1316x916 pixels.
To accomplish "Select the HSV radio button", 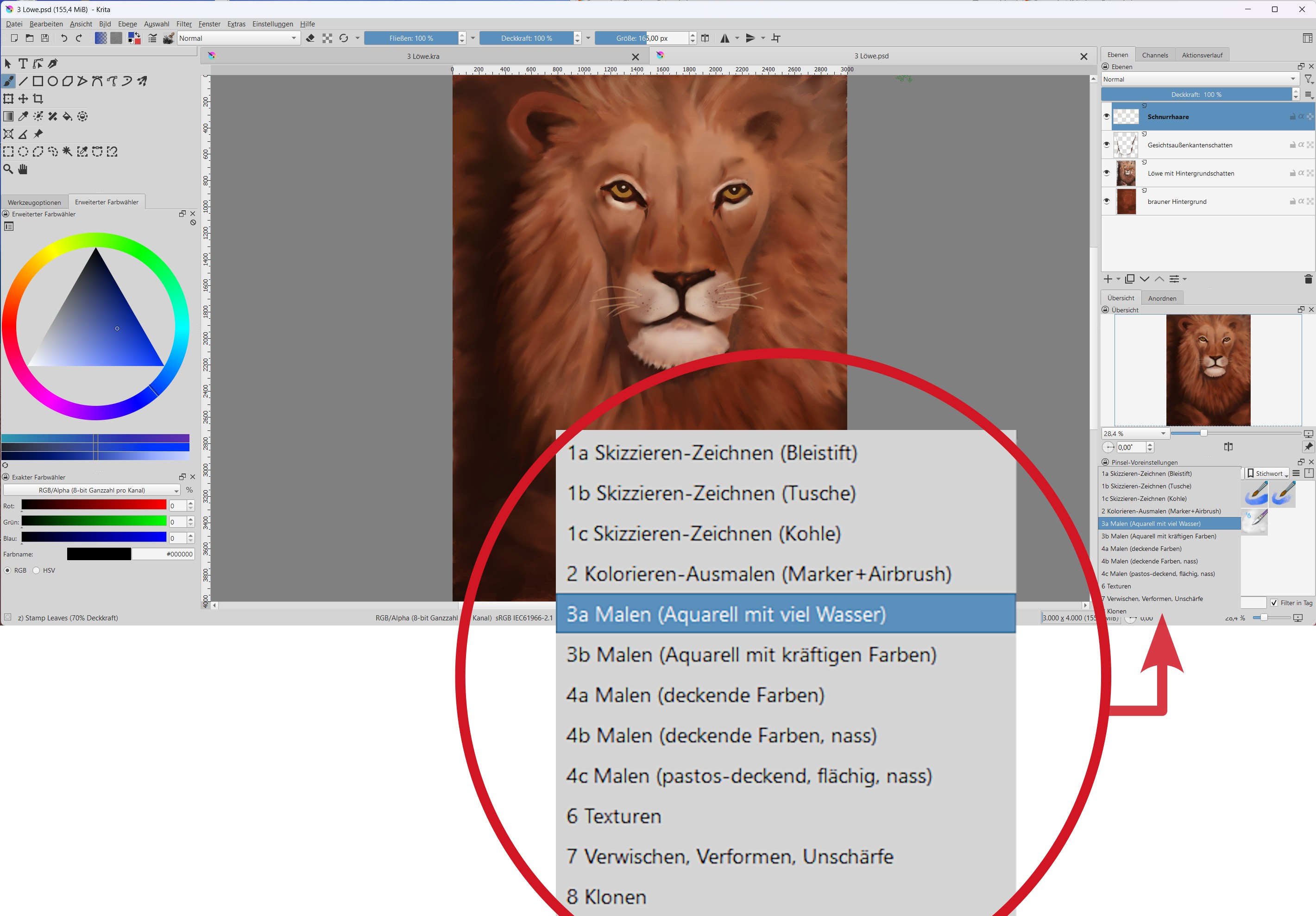I will (x=36, y=570).
